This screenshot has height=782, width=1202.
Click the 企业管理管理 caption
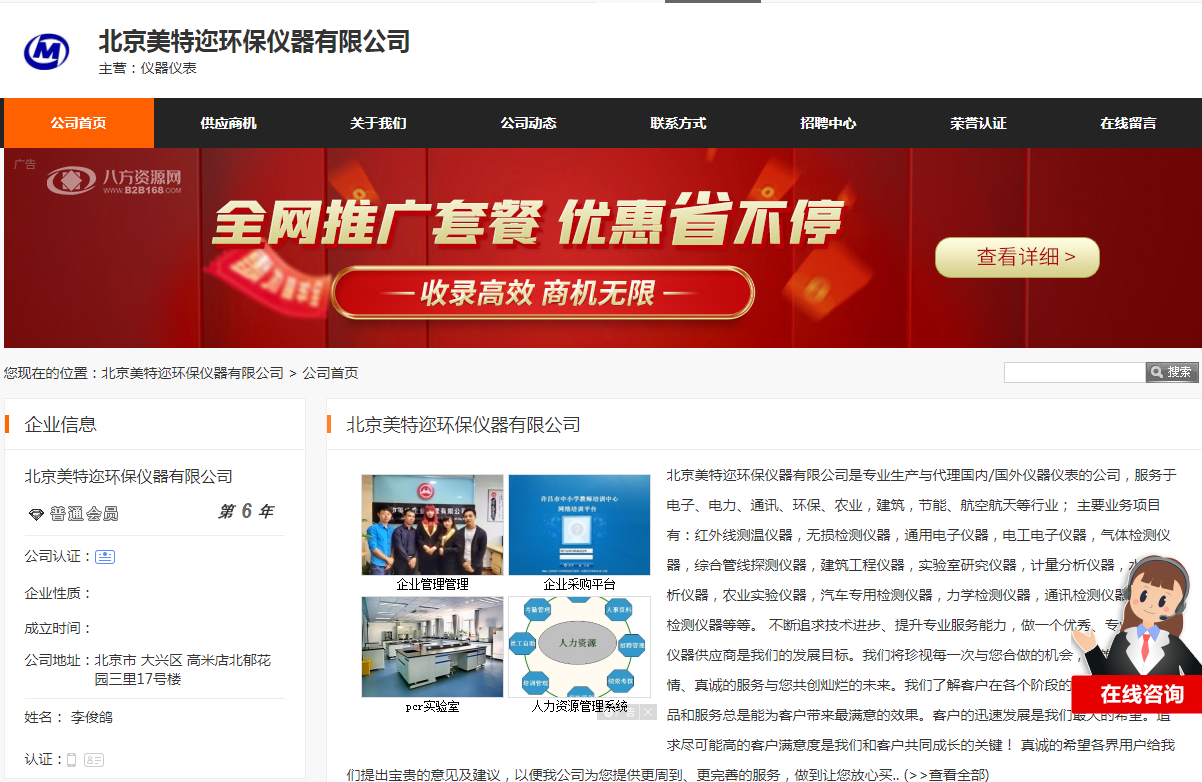pyautogui.click(x=433, y=584)
